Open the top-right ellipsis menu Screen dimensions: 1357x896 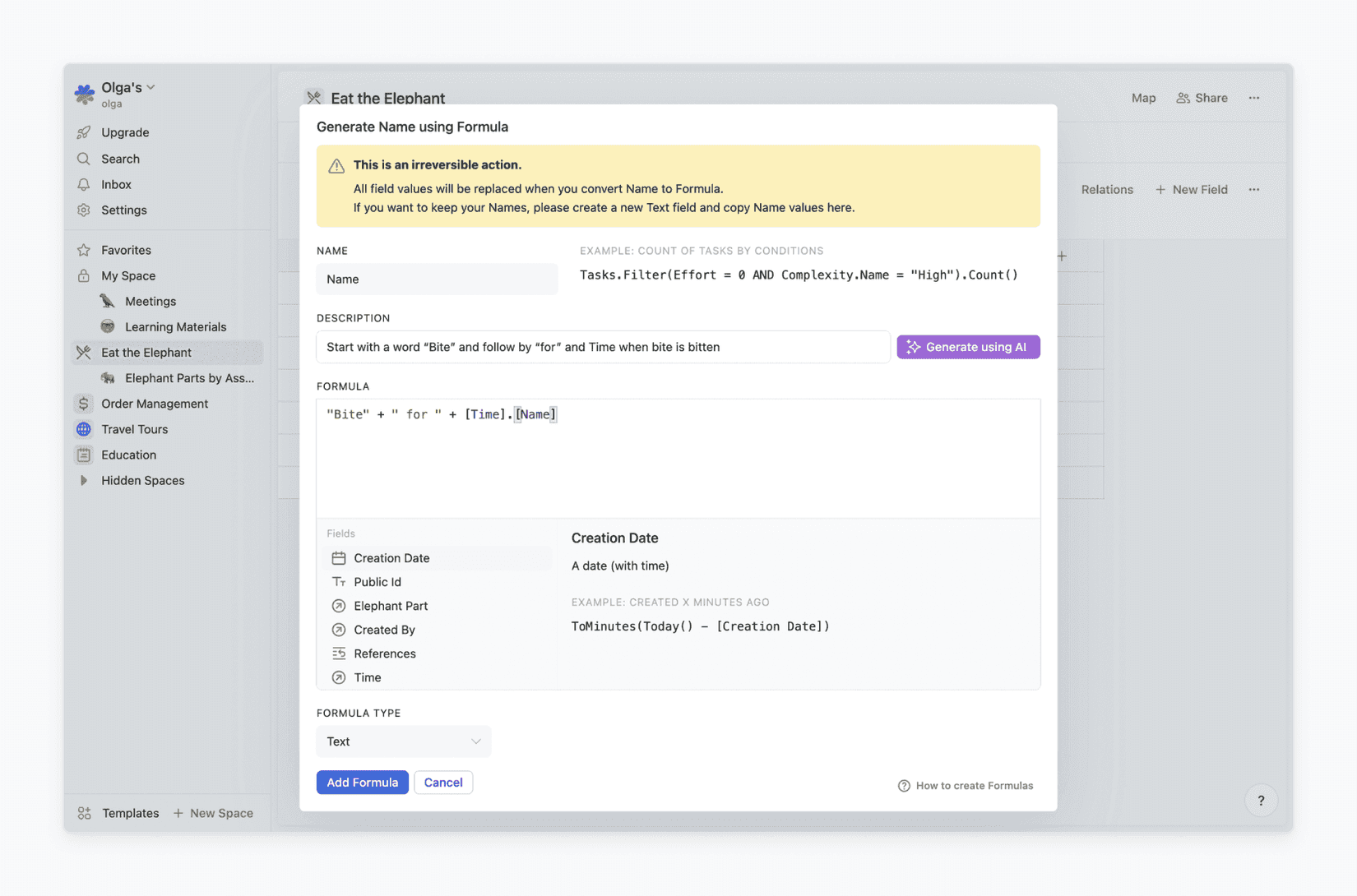coord(1254,97)
